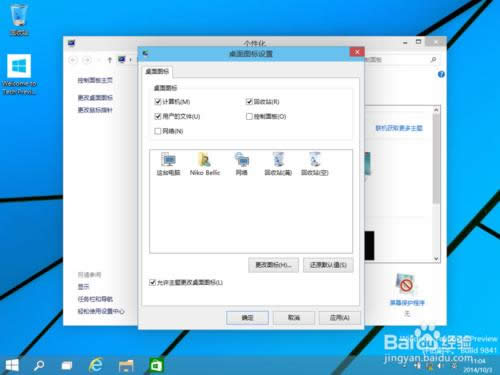The height and width of the screenshot is (375, 500).
Task: Click the themes list scrollbar thumb
Action: pos(436,159)
